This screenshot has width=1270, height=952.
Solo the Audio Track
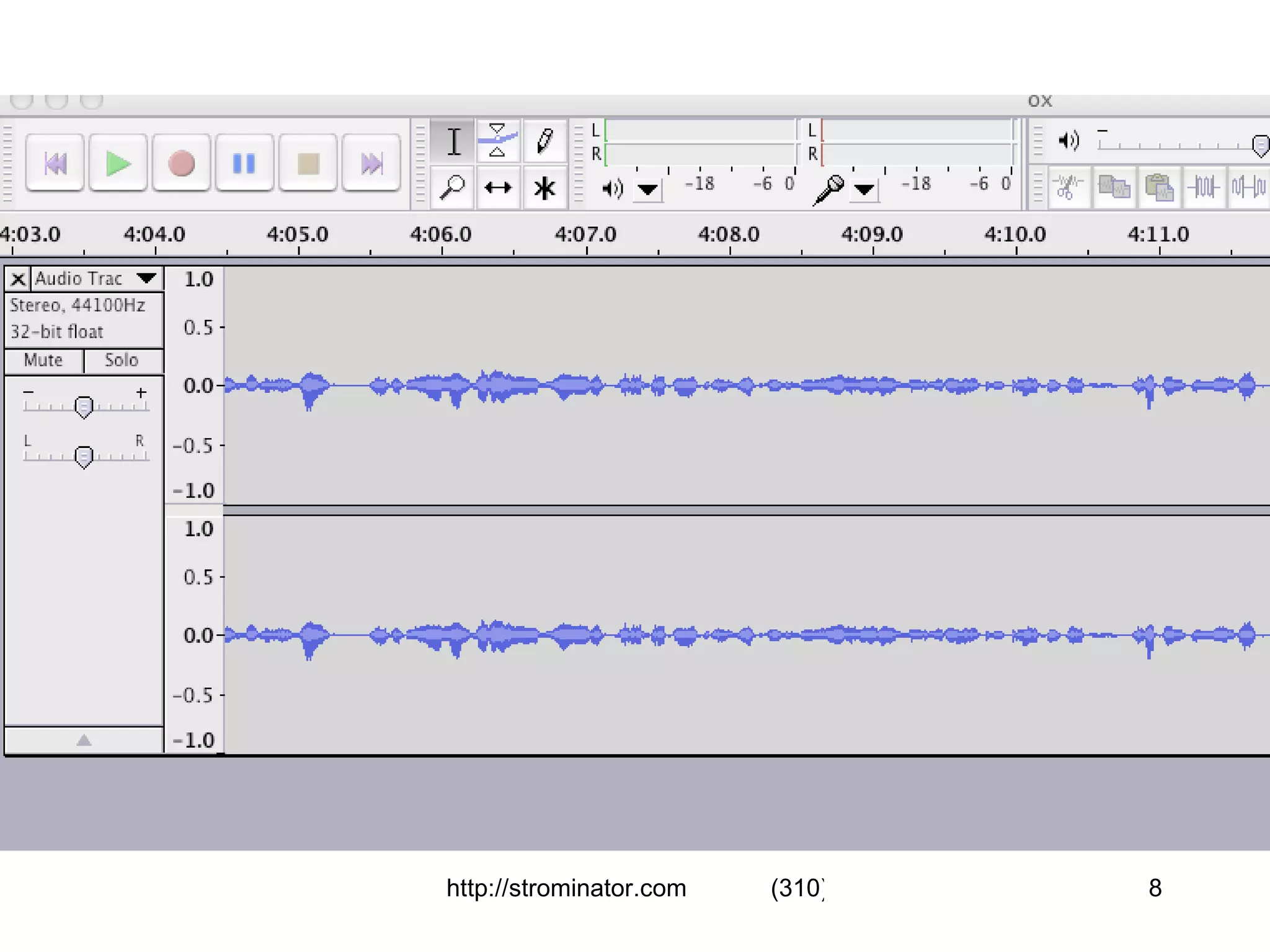pos(122,361)
